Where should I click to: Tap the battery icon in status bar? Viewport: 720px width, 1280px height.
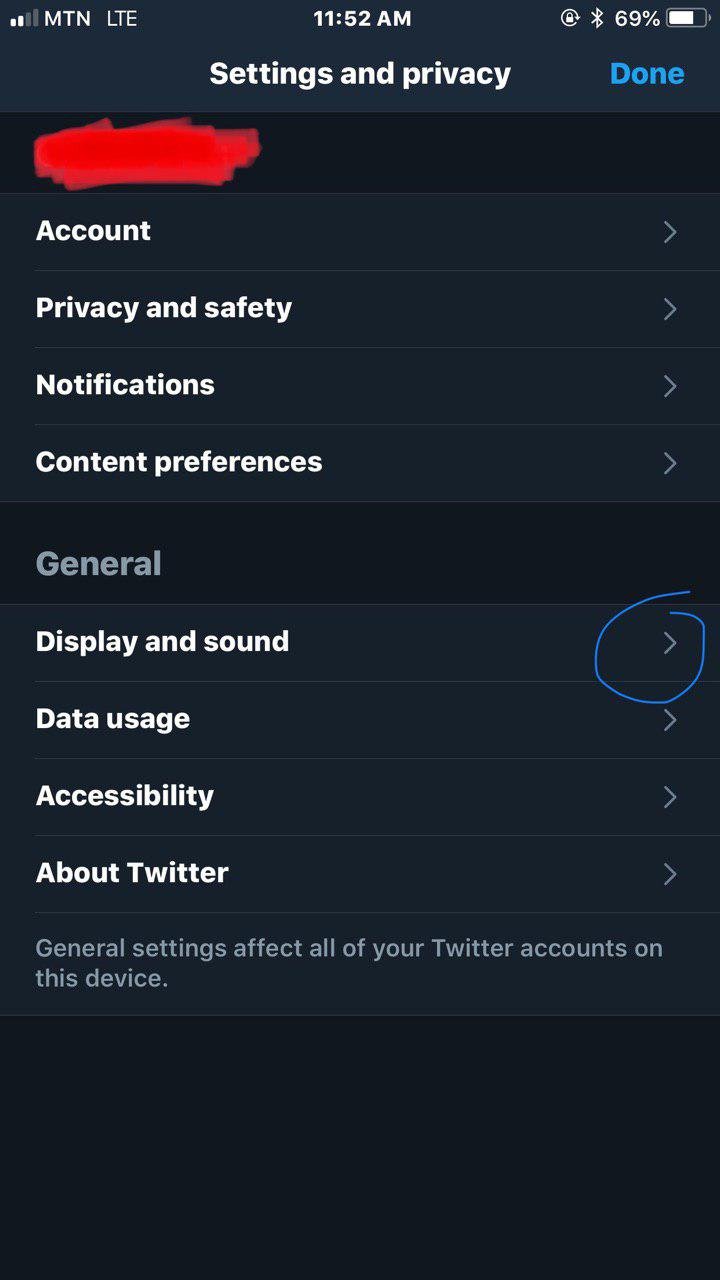pos(689,18)
